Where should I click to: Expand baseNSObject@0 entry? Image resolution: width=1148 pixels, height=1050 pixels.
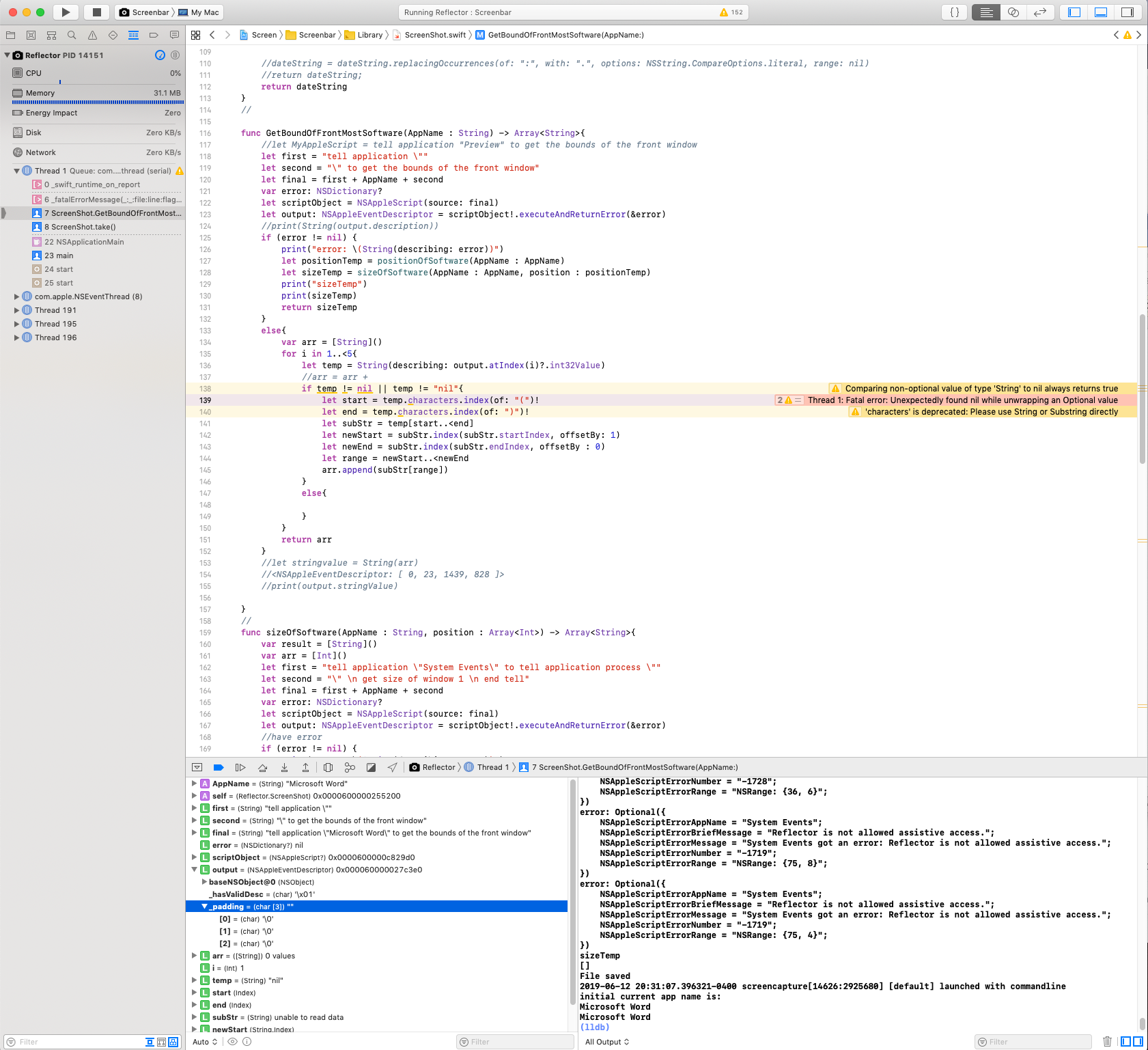(x=204, y=882)
